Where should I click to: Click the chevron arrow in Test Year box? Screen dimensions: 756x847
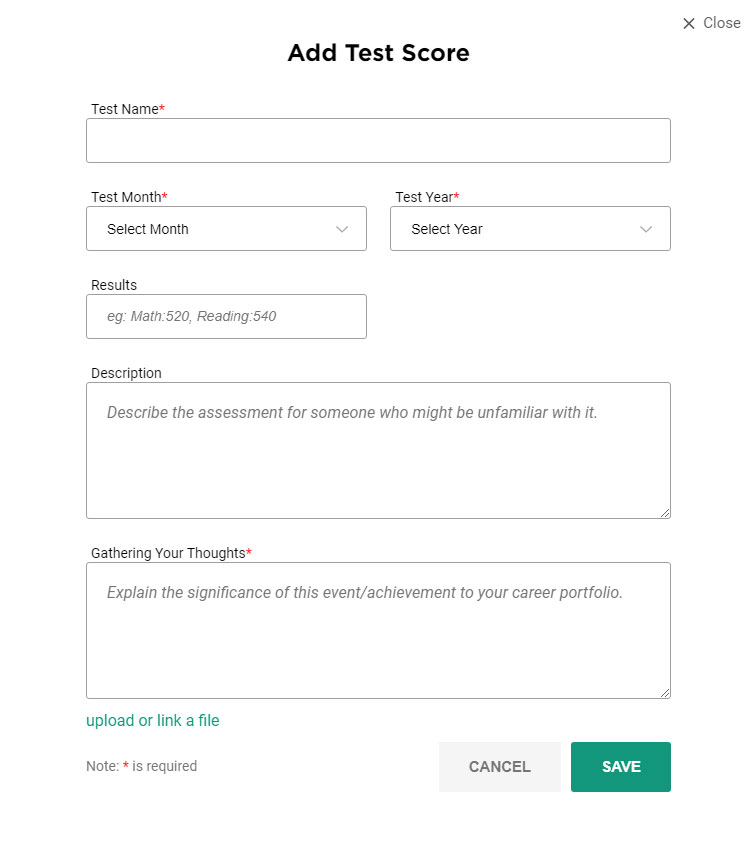(646, 229)
